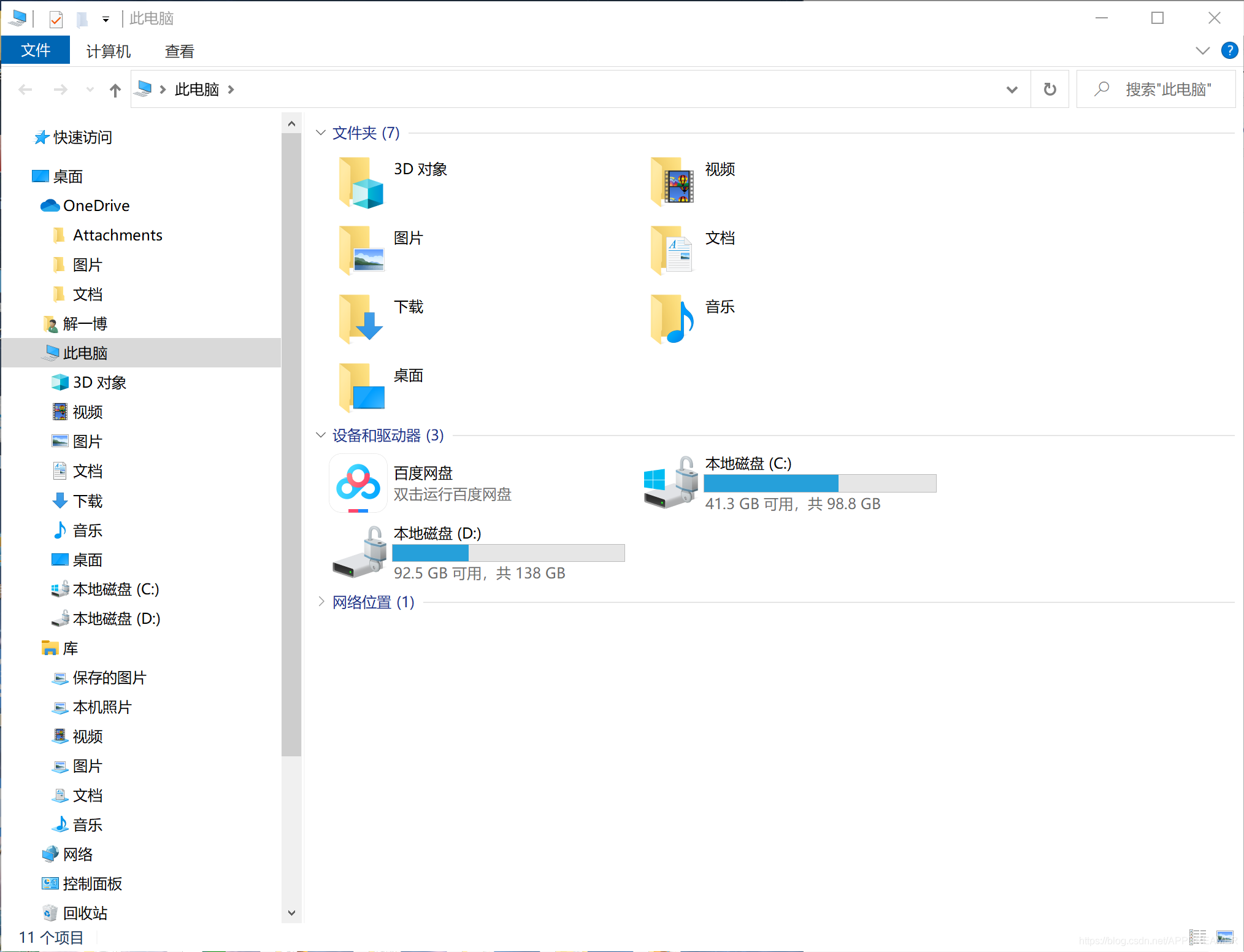The width and height of the screenshot is (1244, 952).
Task: Open help via the blue question mark
Action: coord(1229,50)
